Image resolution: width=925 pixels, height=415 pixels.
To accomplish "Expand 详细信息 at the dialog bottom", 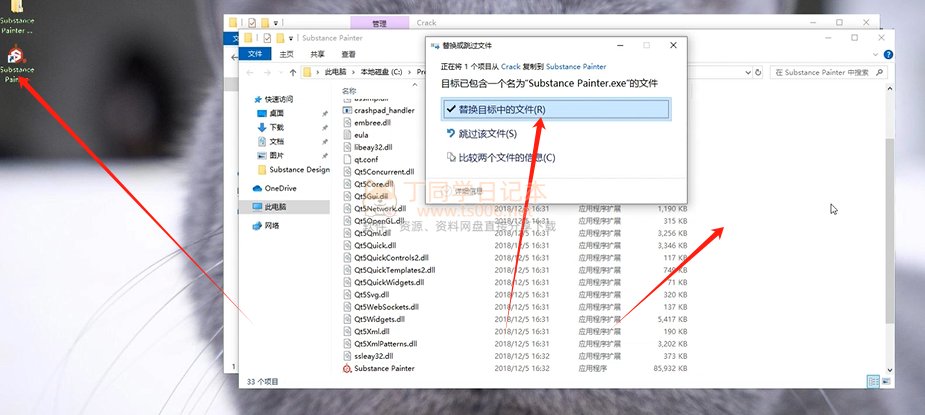I will pos(464,191).
